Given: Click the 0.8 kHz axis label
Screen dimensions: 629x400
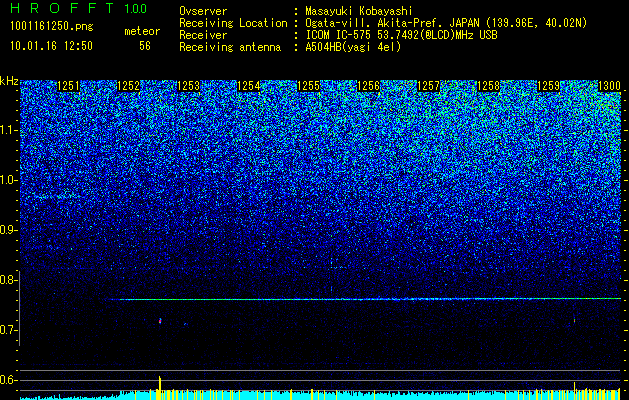Looking at the screenshot, I should point(7,280).
